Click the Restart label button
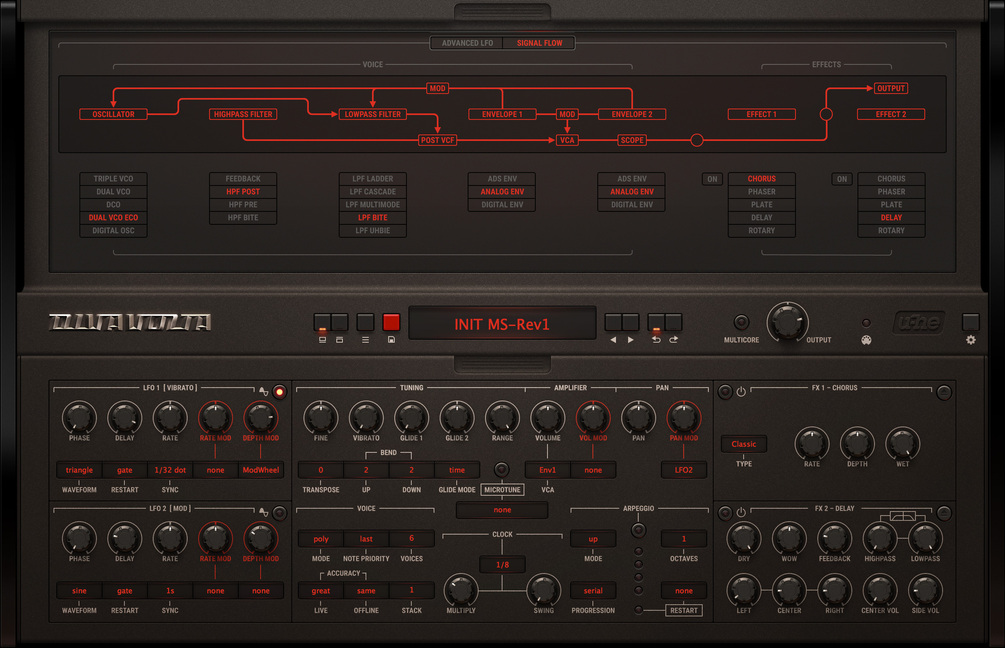 click(x=684, y=610)
